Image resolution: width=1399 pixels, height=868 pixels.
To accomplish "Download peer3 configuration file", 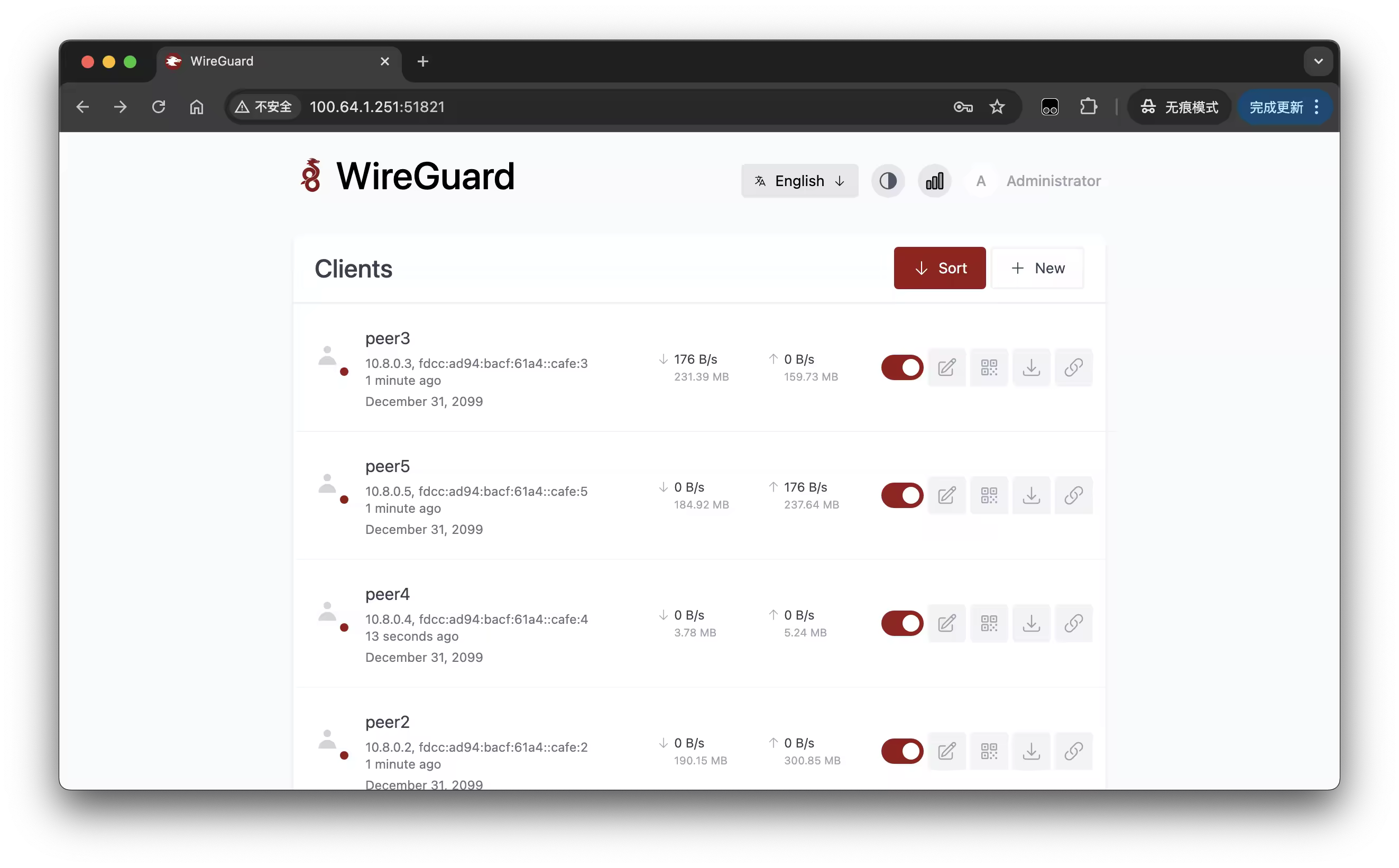I will 1031,367.
